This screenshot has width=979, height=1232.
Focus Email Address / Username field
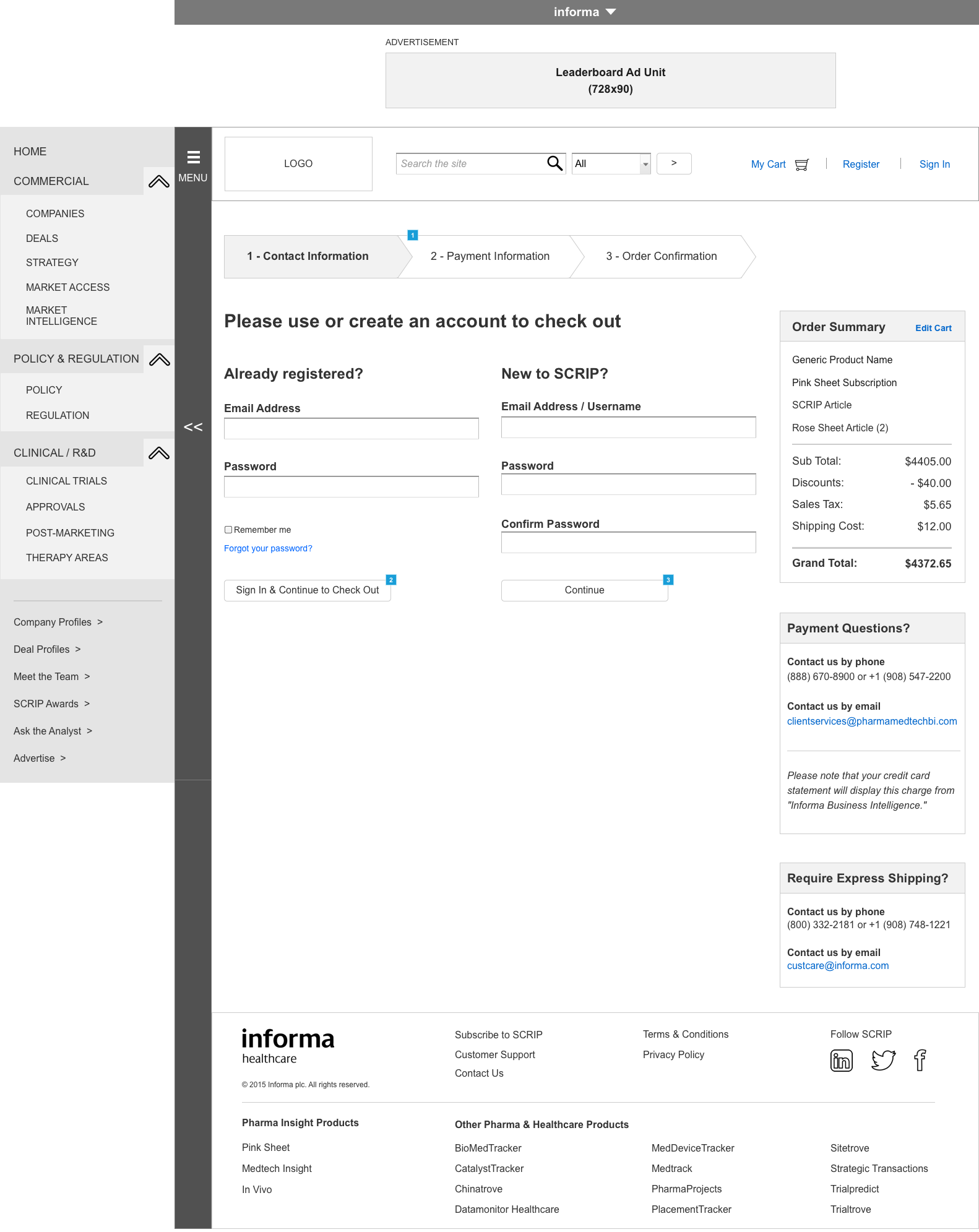[x=629, y=428]
